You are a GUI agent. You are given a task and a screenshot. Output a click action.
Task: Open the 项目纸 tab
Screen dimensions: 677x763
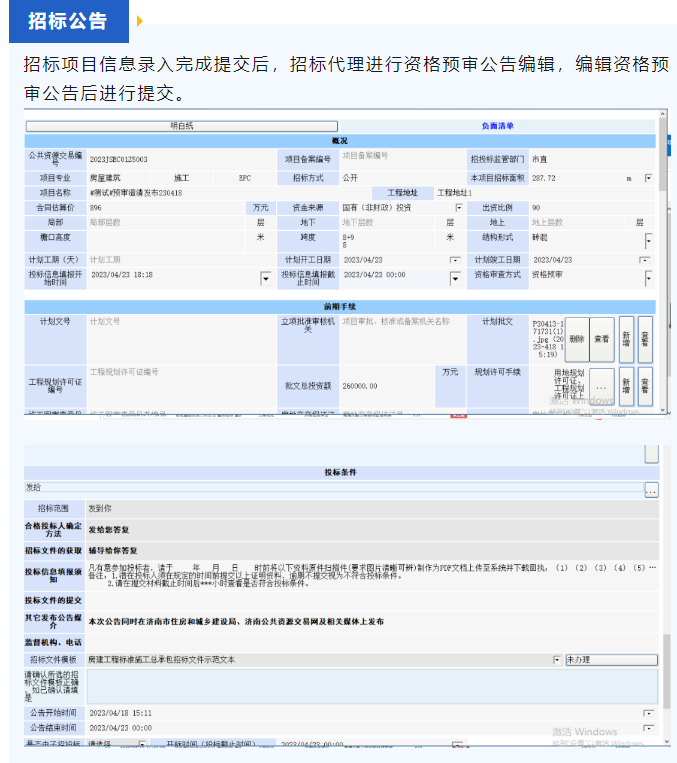182,127
